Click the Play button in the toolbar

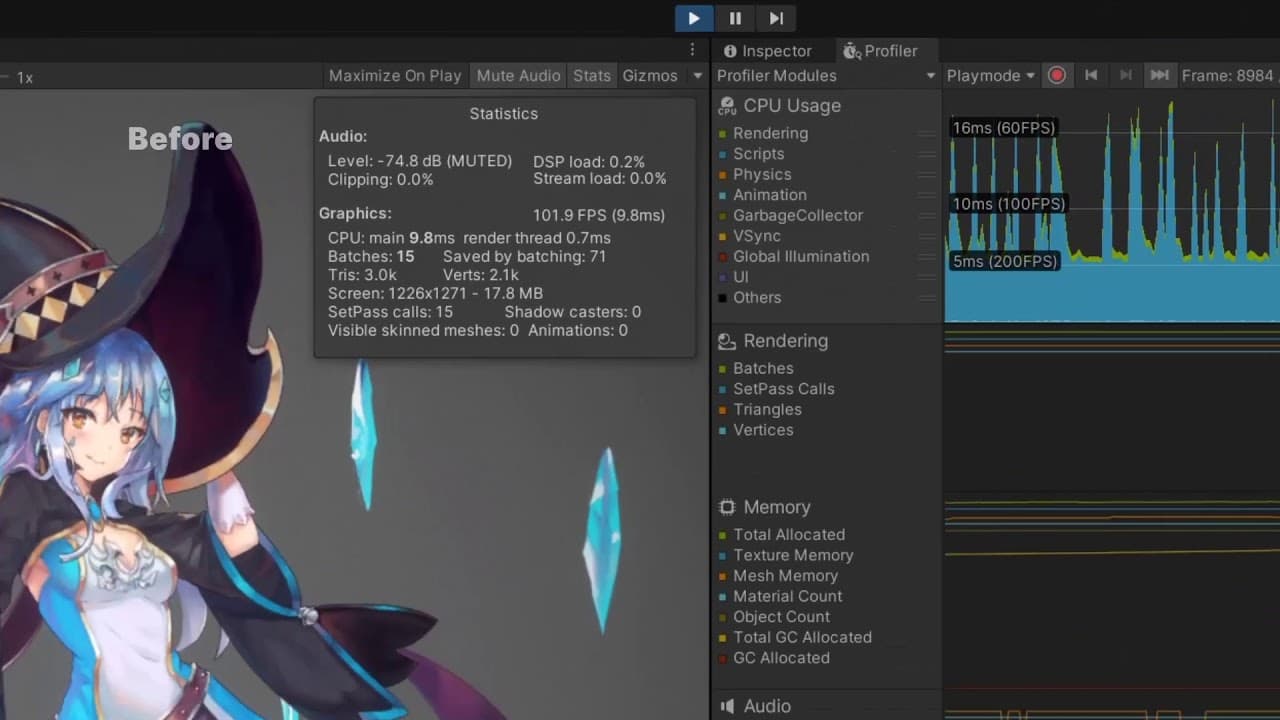[694, 18]
